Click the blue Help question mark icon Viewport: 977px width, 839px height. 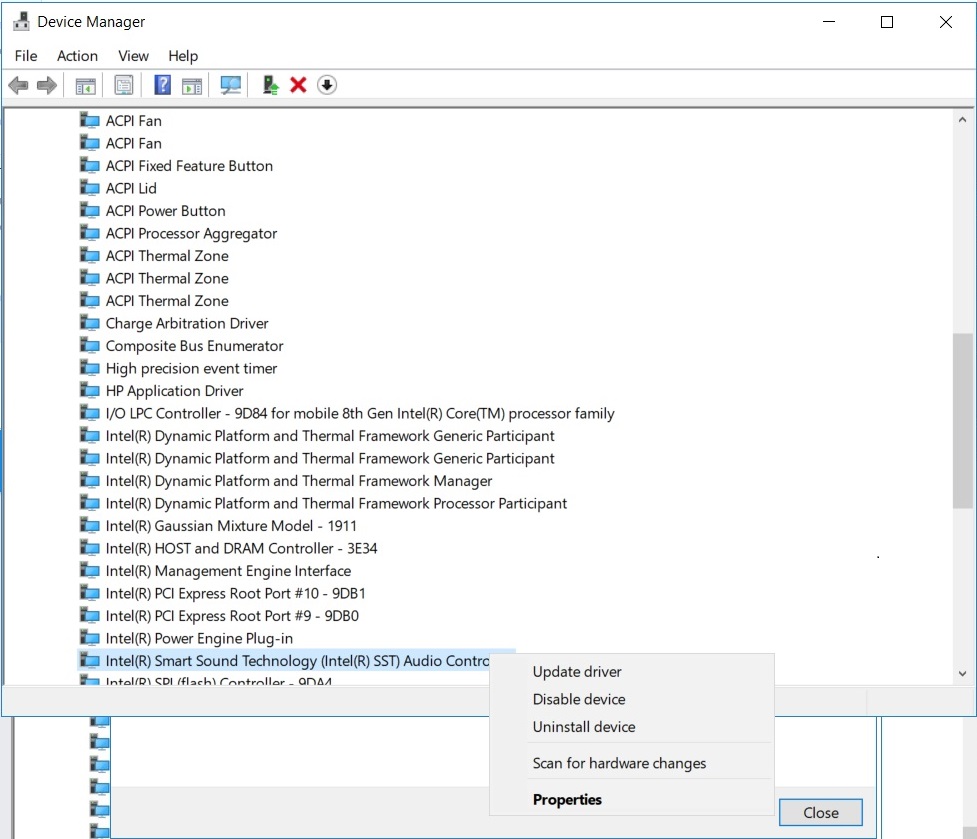pyautogui.click(x=163, y=85)
